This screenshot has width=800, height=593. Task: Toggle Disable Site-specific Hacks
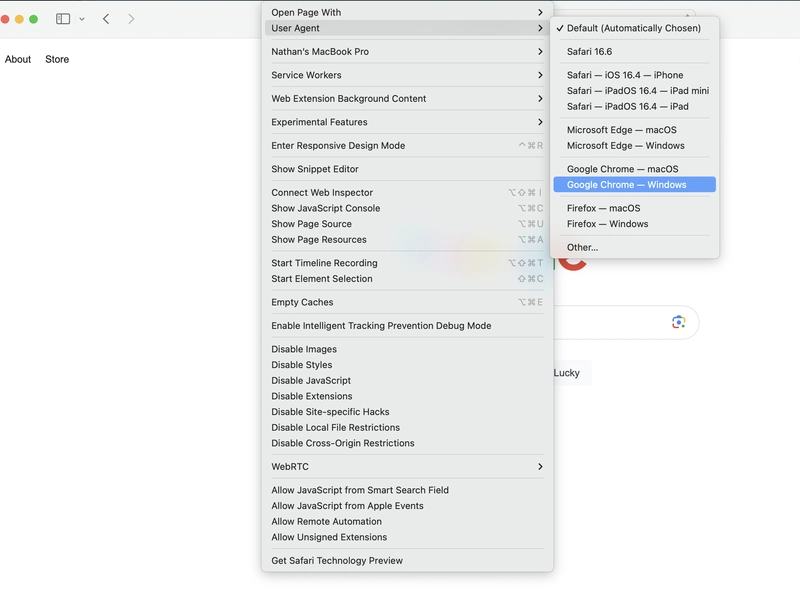pyautogui.click(x=407, y=412)
